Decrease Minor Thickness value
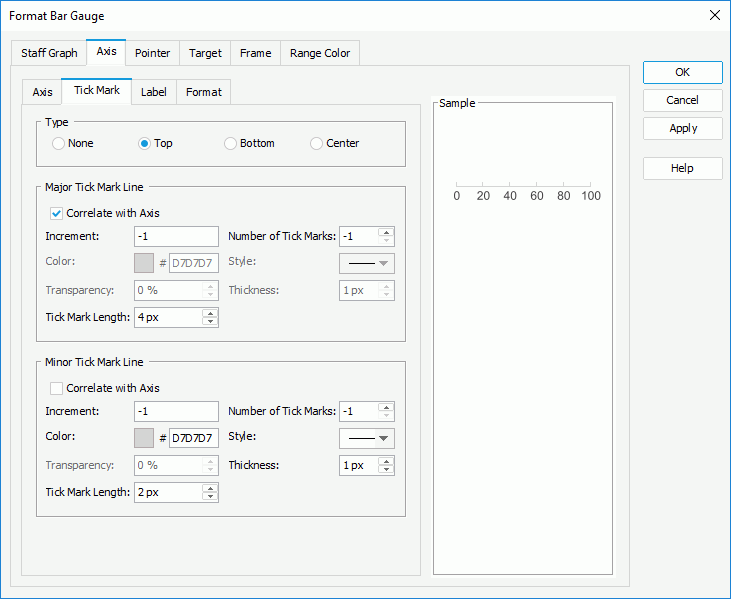 [x=386, y=469]
